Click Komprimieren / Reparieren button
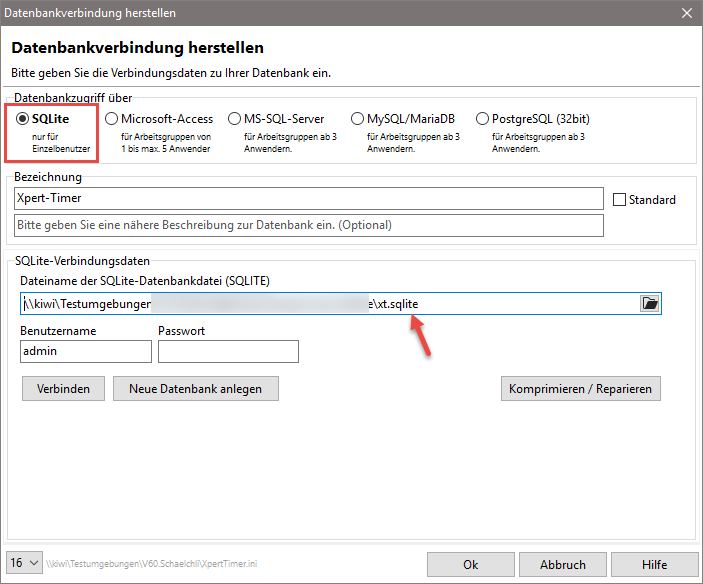703x584 pixels. 580,388
